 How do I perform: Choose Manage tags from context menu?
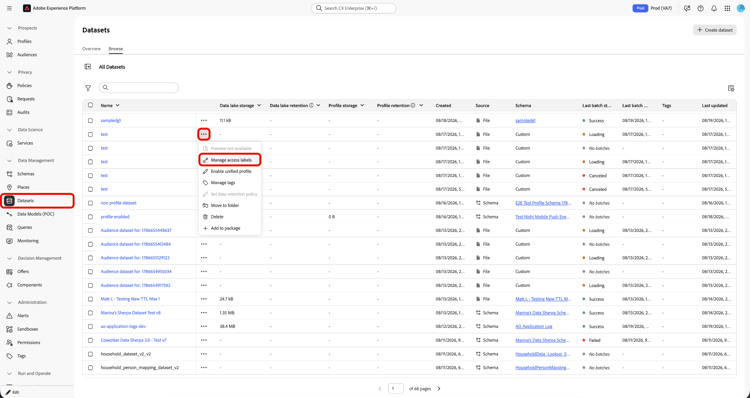230,183
